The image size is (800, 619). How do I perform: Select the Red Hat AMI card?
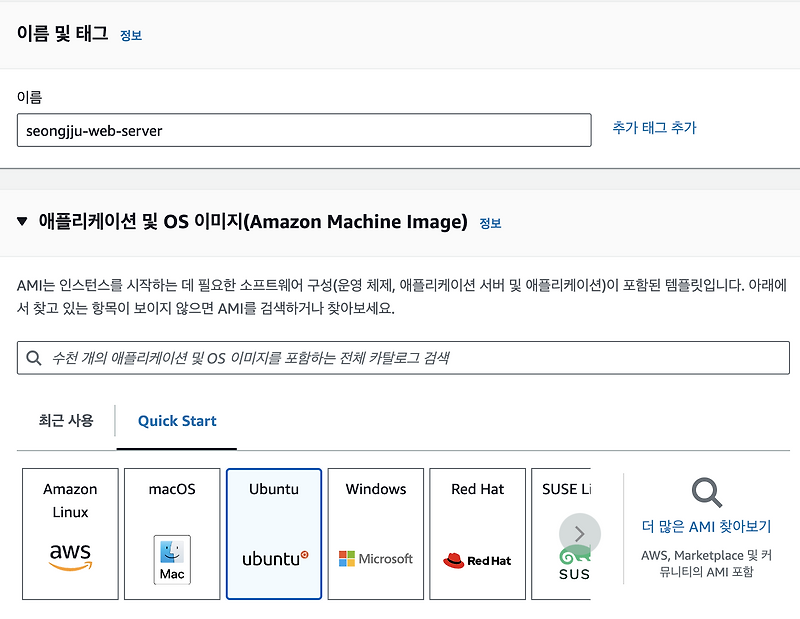coord(477,533)
